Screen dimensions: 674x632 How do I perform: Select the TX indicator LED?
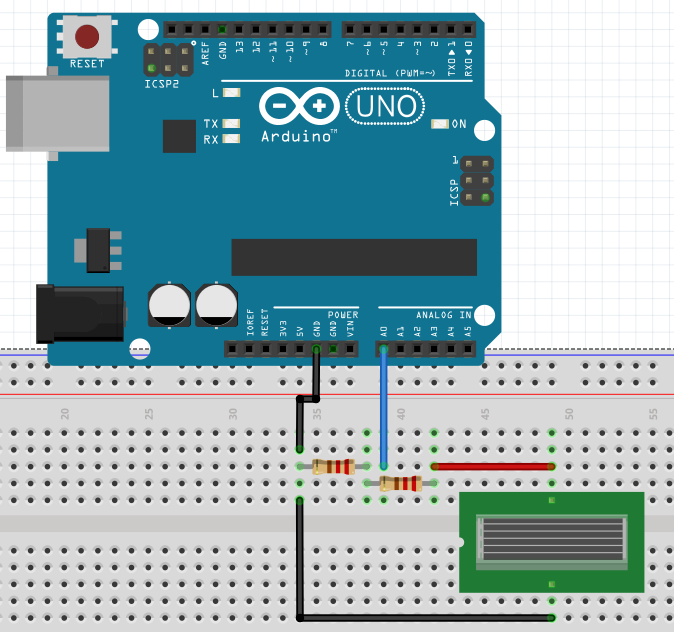click(x=231, y=123)
